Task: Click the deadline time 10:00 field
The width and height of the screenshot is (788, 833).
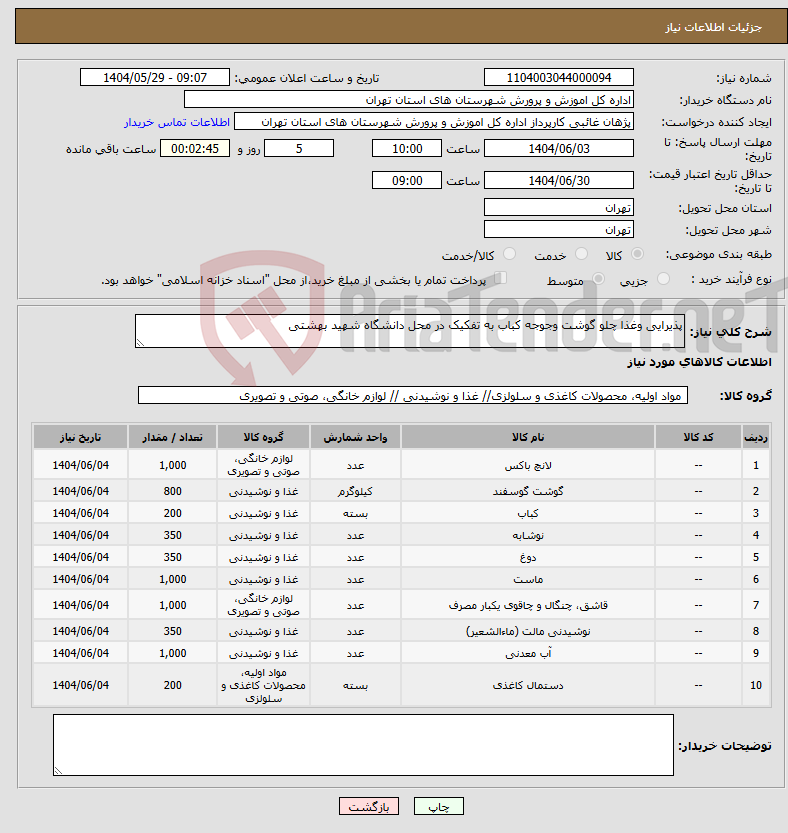Action: tap(406, 148)
